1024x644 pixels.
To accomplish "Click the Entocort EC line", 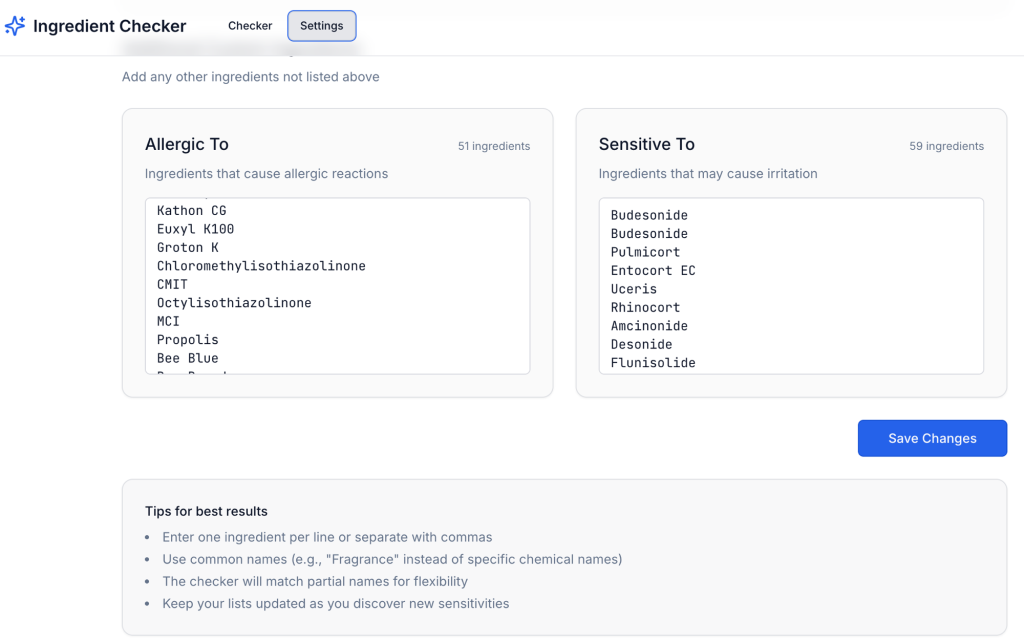I will 653,271.
